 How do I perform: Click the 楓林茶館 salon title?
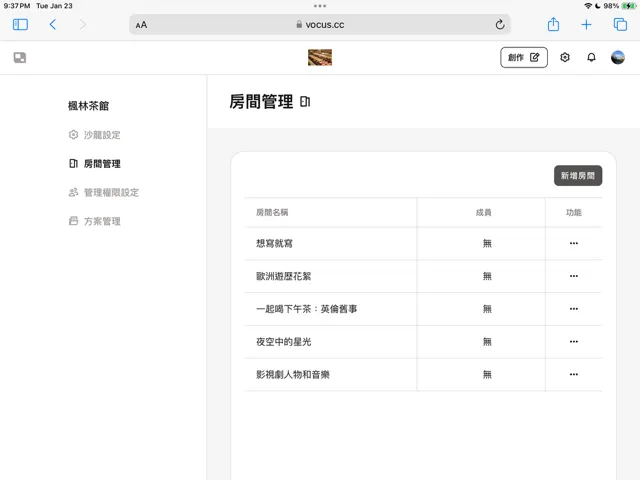[x=88, y=106]
